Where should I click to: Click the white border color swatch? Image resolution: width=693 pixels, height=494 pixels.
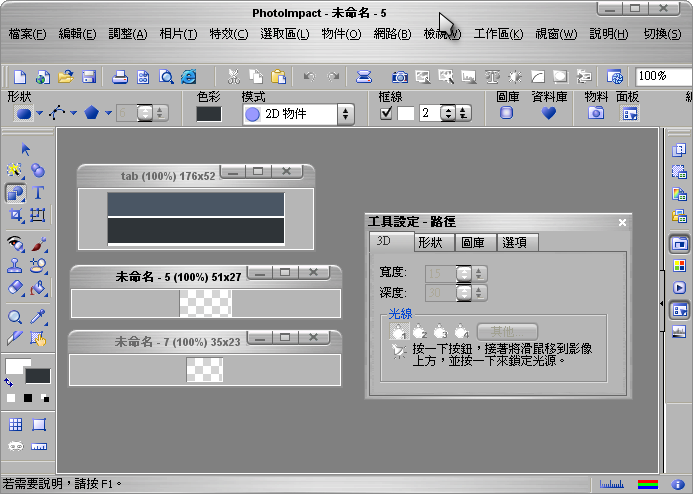click(405, 114)
